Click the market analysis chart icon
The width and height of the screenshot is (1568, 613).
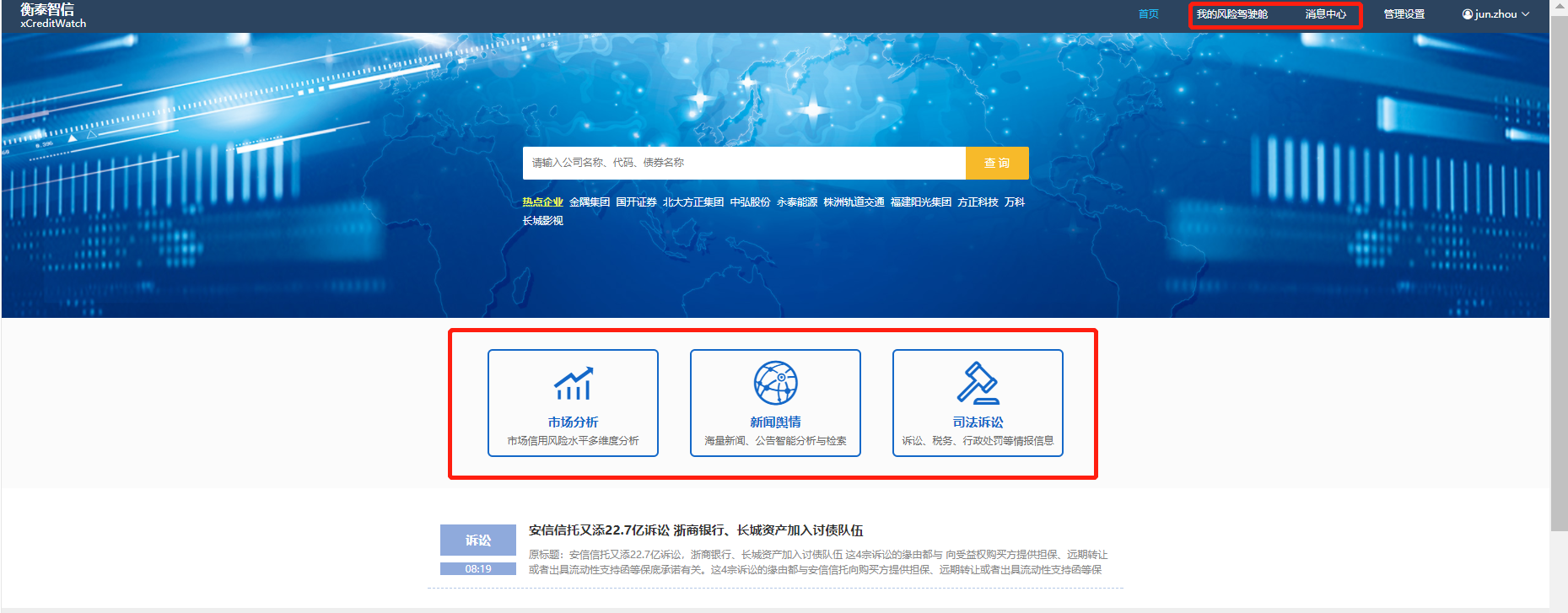tap(573, 384)
